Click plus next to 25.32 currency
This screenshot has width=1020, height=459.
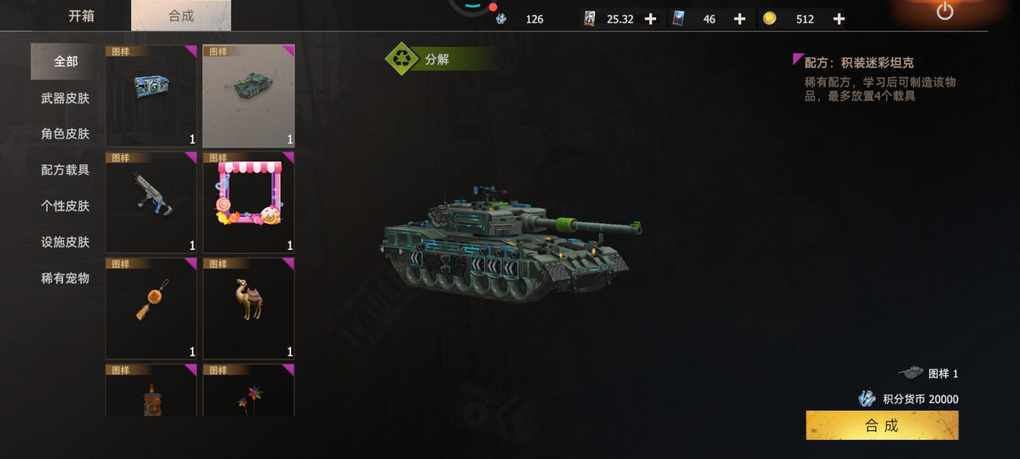650,19
